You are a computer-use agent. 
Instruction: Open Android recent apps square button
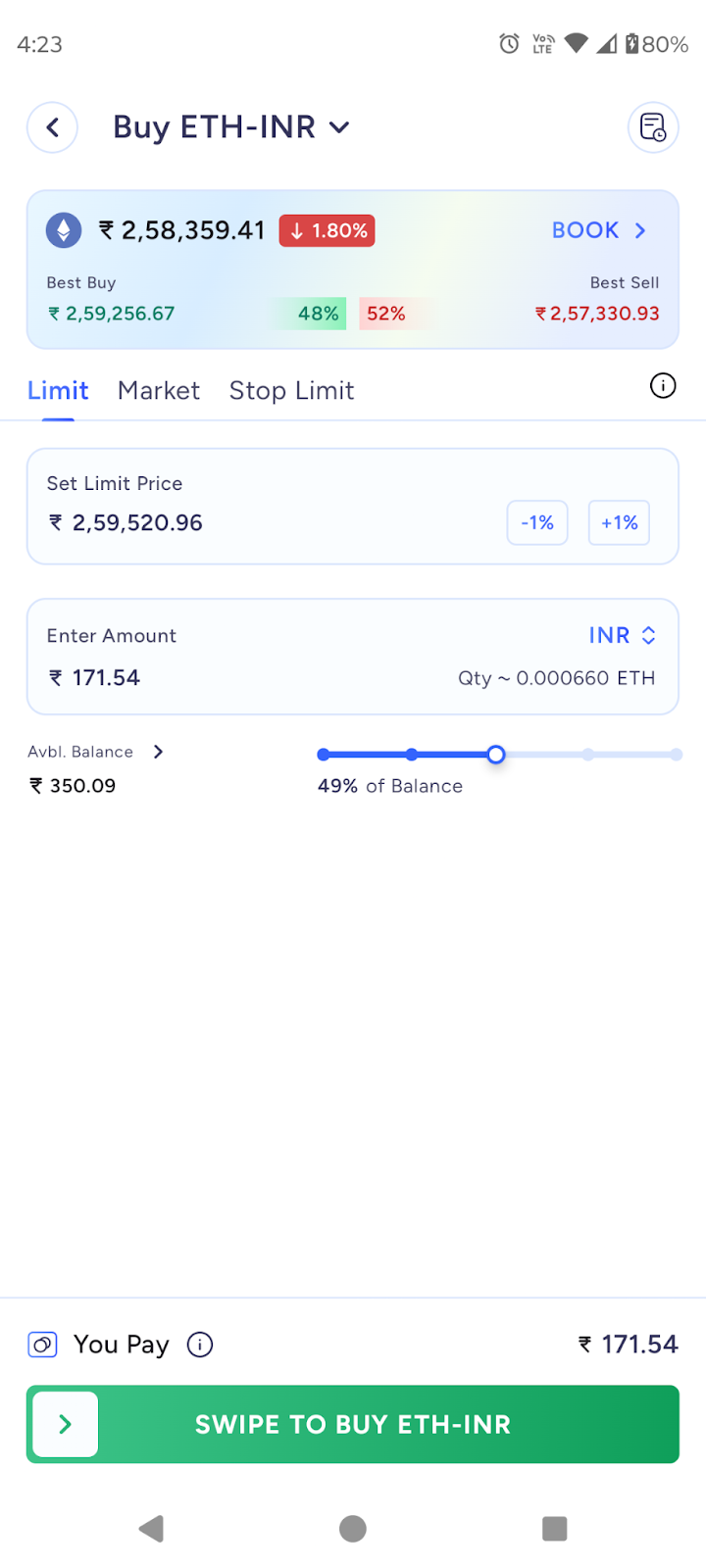(555, 1529)
